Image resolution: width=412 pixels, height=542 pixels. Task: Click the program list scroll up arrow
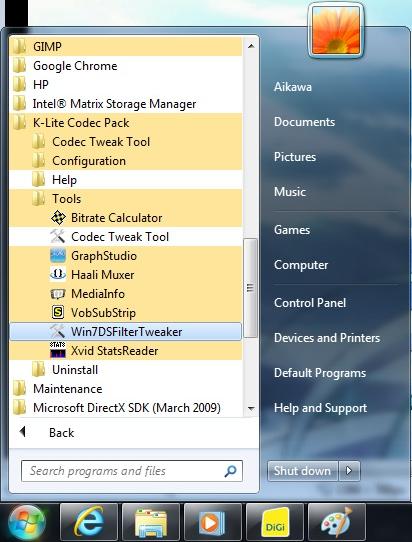pyautogui.click(x=251, y=46)
